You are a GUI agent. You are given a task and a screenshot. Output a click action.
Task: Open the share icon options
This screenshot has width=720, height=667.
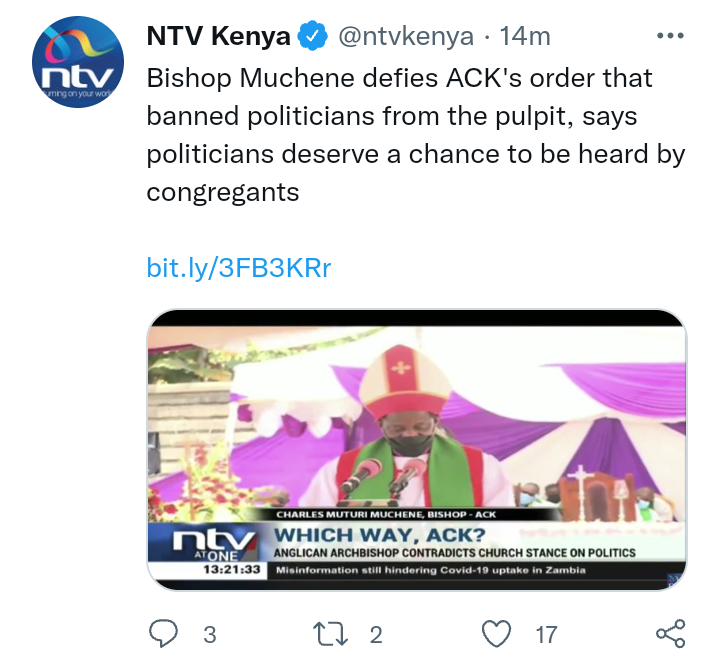point(670,633)
